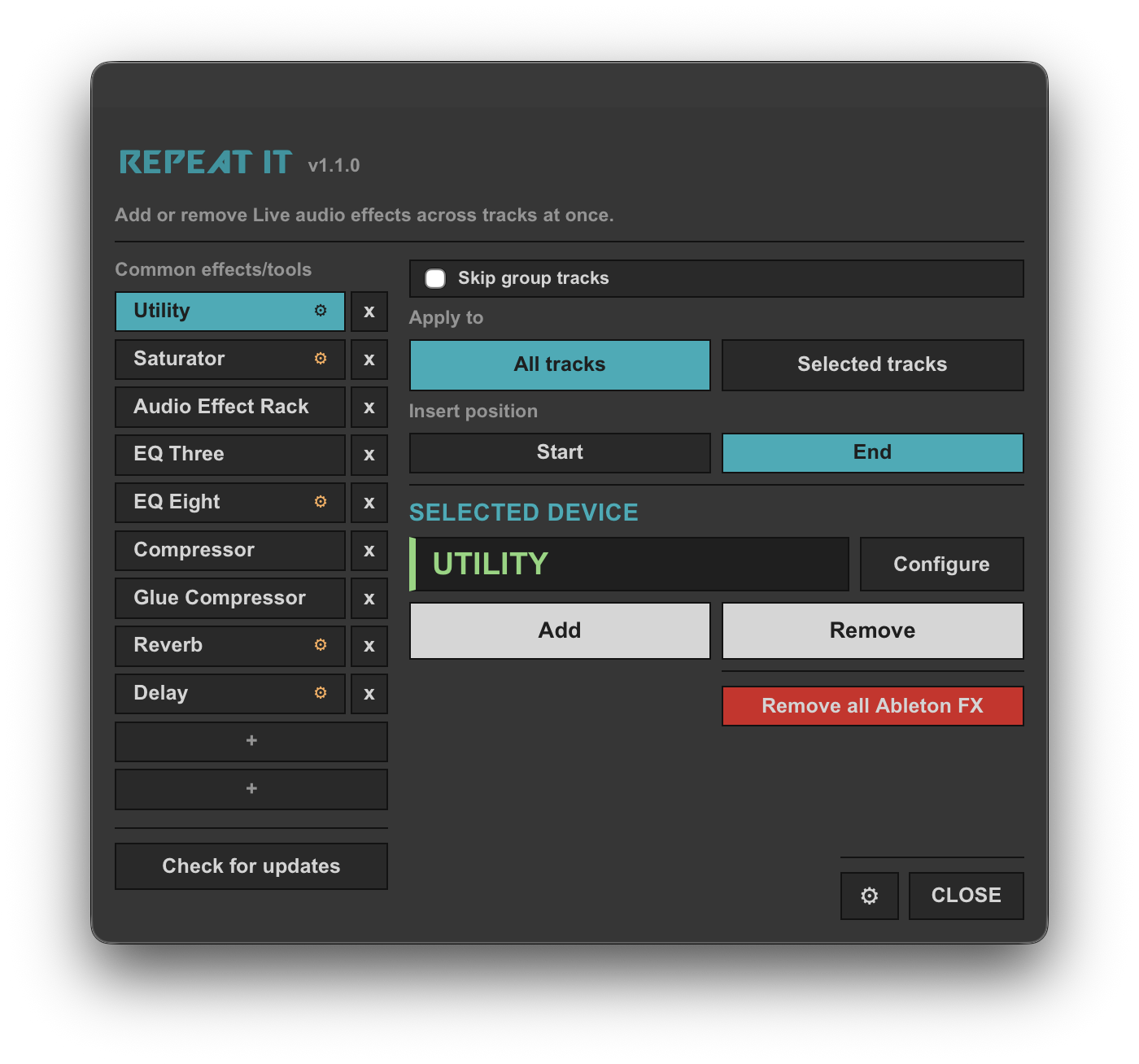1139x1064 pixels.
Task: Click the gear icon on EQ Eight
Action: 321,502
